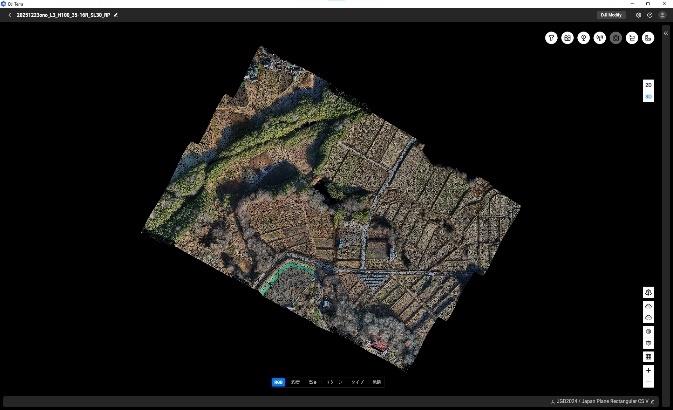Open the user account avatar icon
Image resolution: width=673 pixels, height=410 pixels.
coord(662,15)
